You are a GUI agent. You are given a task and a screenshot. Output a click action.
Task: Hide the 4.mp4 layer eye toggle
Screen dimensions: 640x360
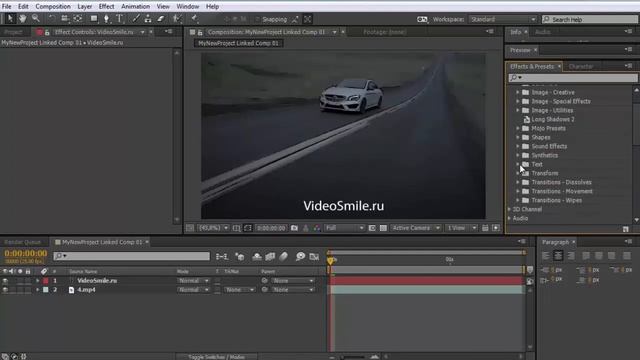(5, 290)
